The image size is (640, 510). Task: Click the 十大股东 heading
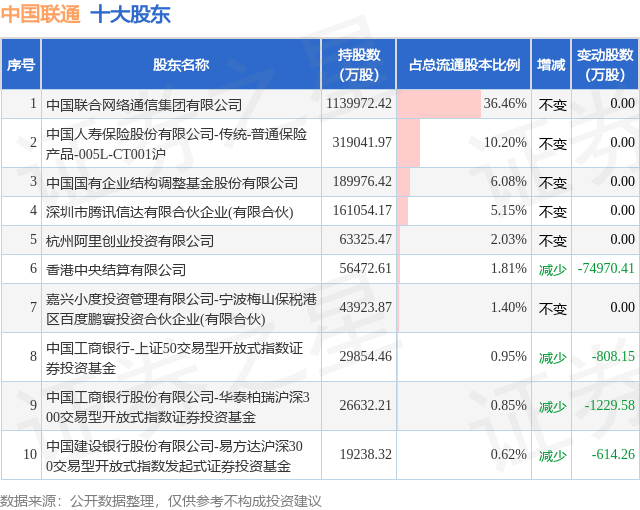tap(130, 15)
